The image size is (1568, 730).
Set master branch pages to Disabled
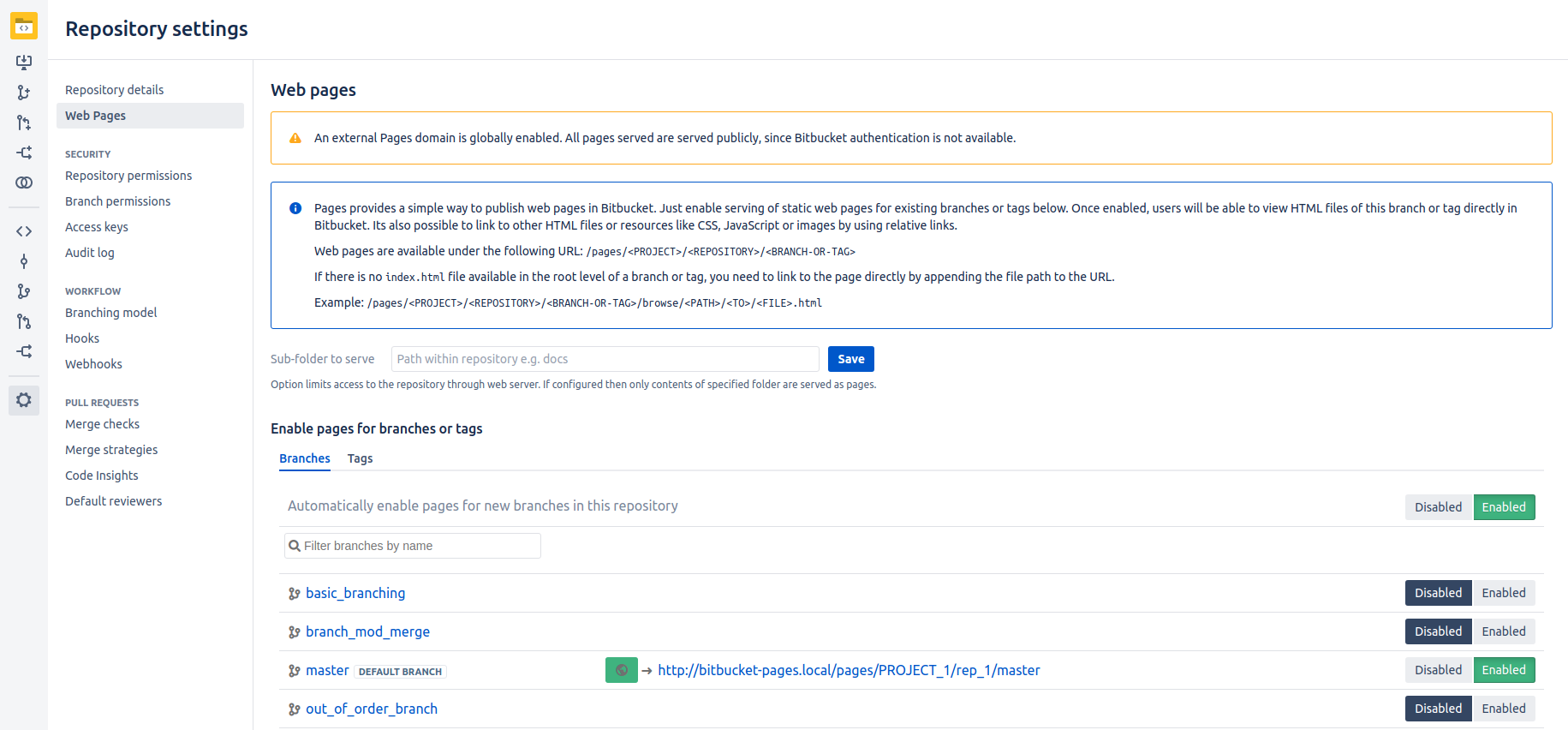coord(1439,670)
